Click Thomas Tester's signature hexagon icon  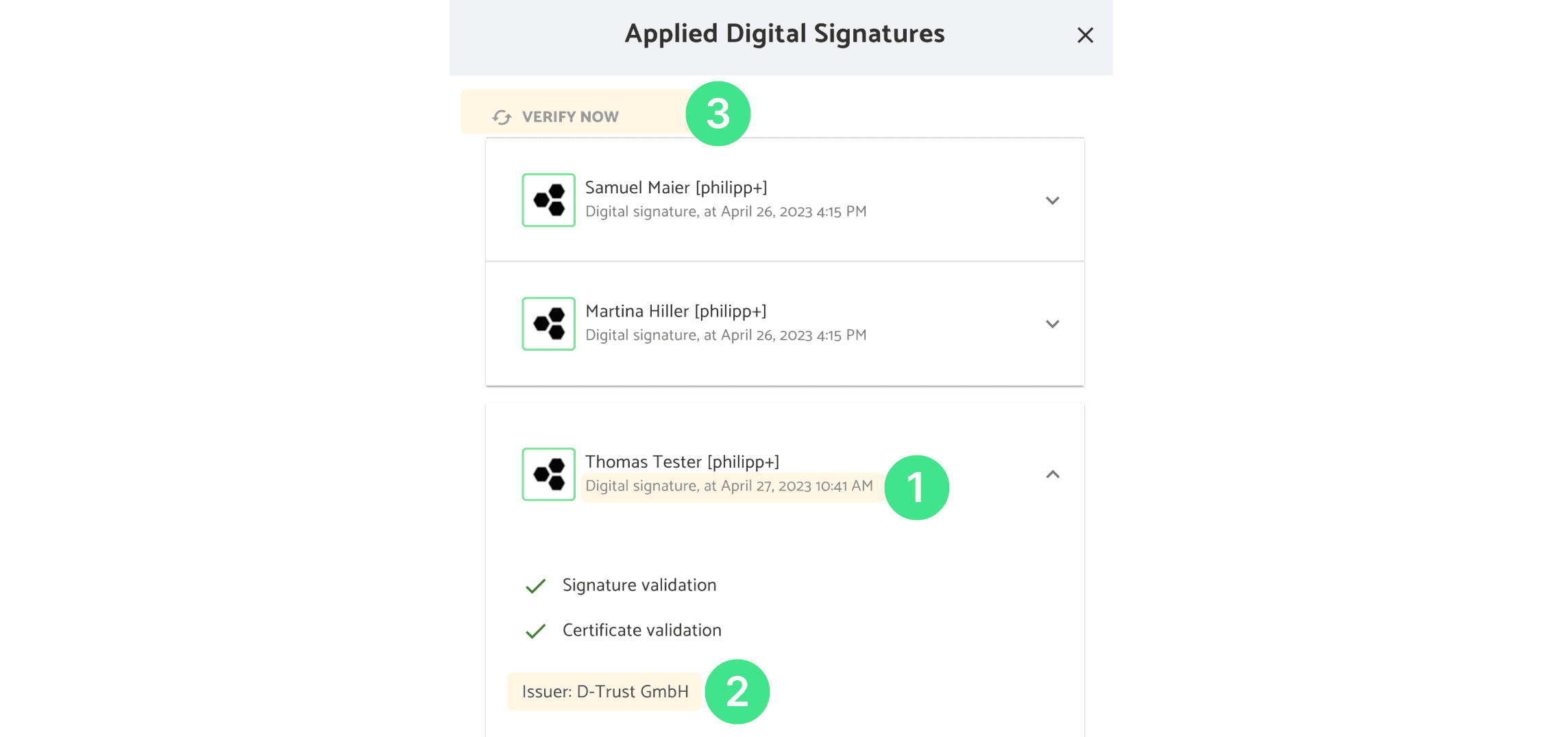(x=548, y=474)
